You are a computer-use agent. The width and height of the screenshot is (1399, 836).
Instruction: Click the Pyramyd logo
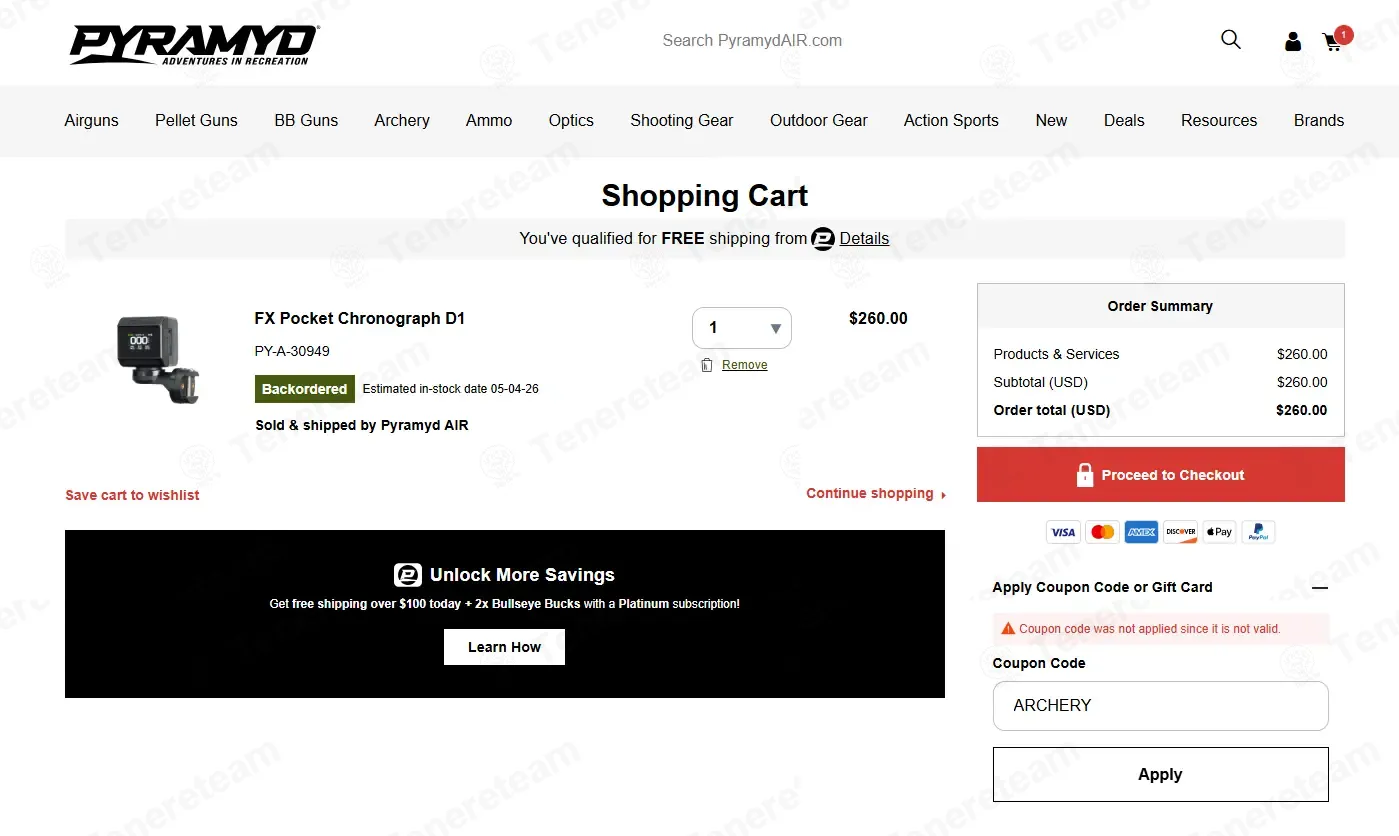coord(194,45)
